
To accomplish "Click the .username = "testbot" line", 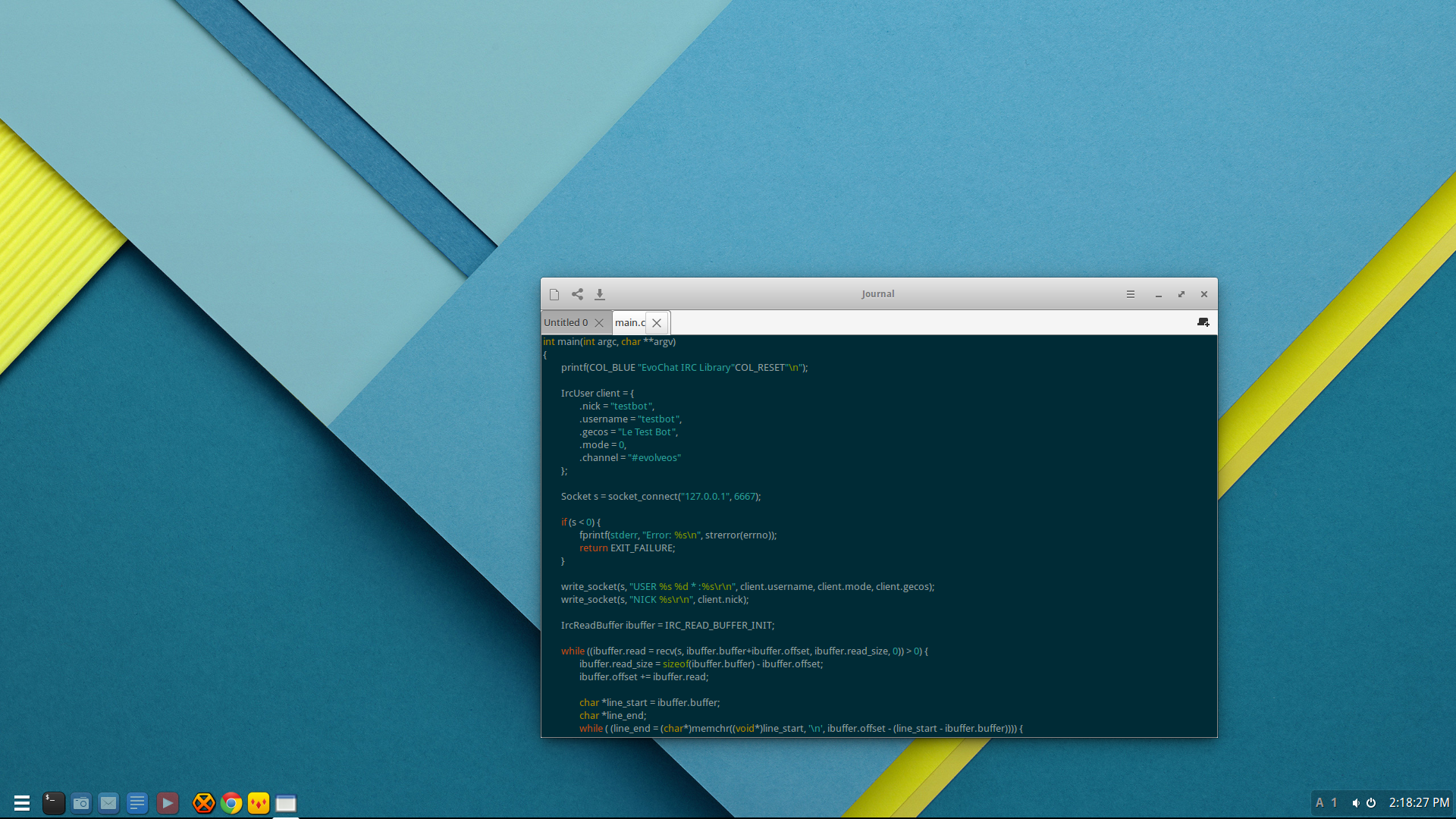I will coord(631,419).
